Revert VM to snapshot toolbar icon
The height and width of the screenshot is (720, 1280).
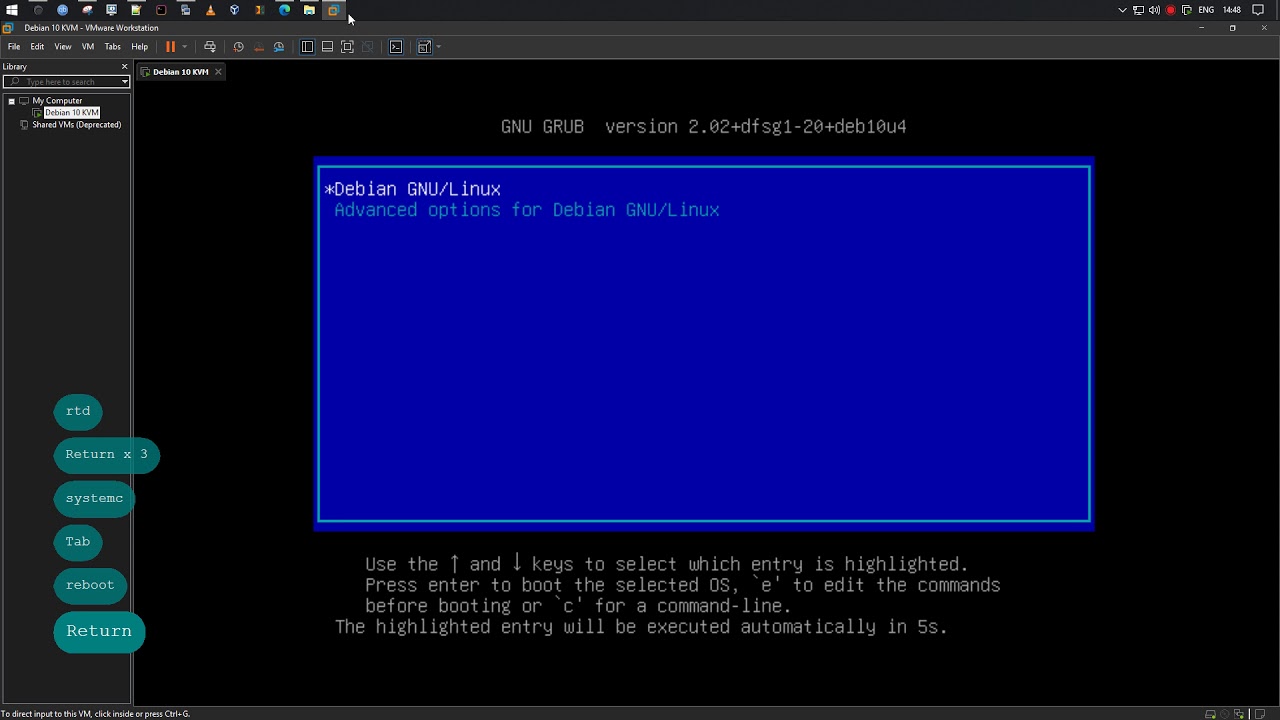click(259, 47)
